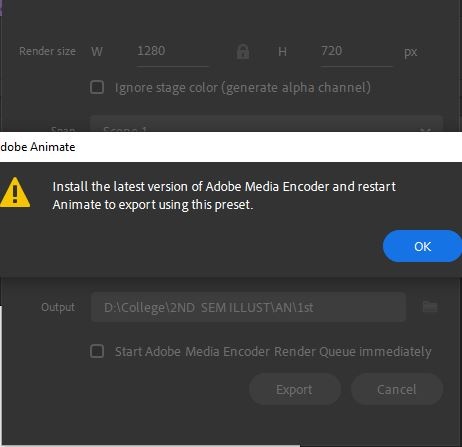Click the chevron arrow of the Span dropdown
Image resolution: width=462 pixels, height=447 pixels.
425,129
